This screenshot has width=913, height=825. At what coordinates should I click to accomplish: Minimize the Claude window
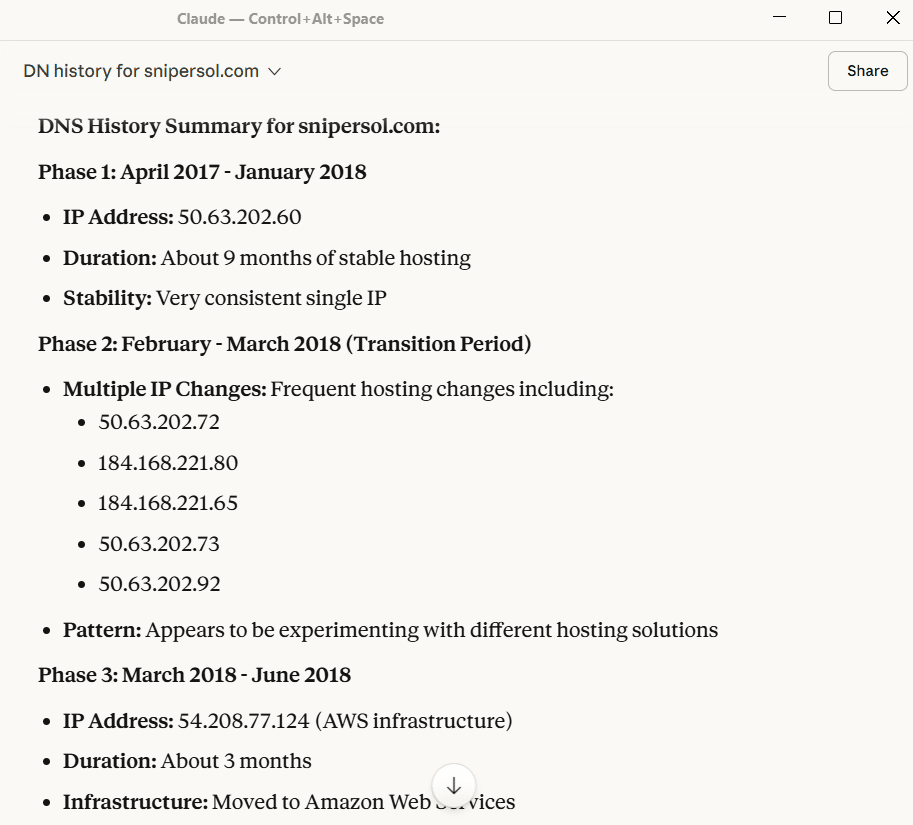(779, 17)
